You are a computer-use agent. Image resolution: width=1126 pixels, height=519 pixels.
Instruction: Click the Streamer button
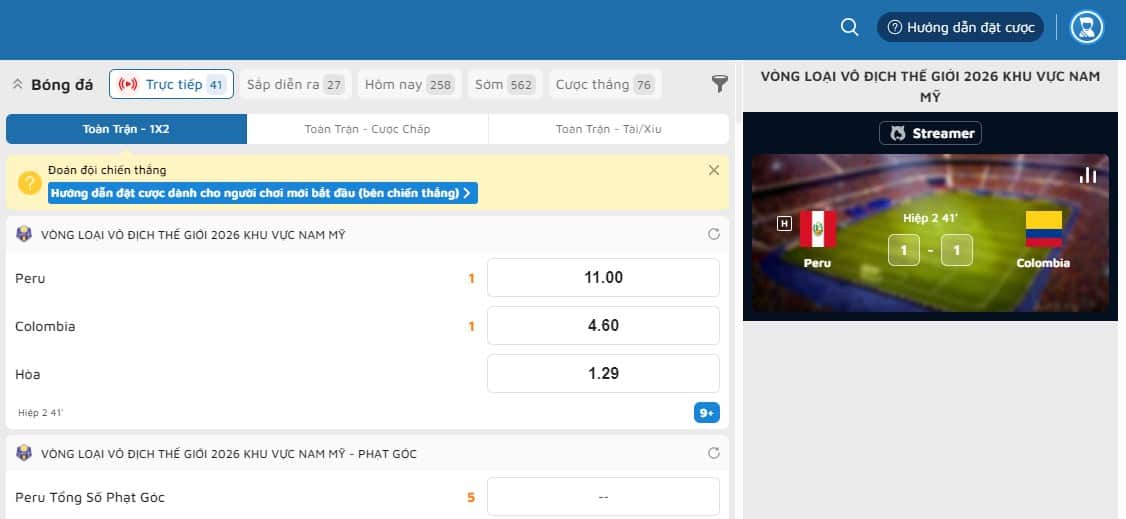coord(930,133)
